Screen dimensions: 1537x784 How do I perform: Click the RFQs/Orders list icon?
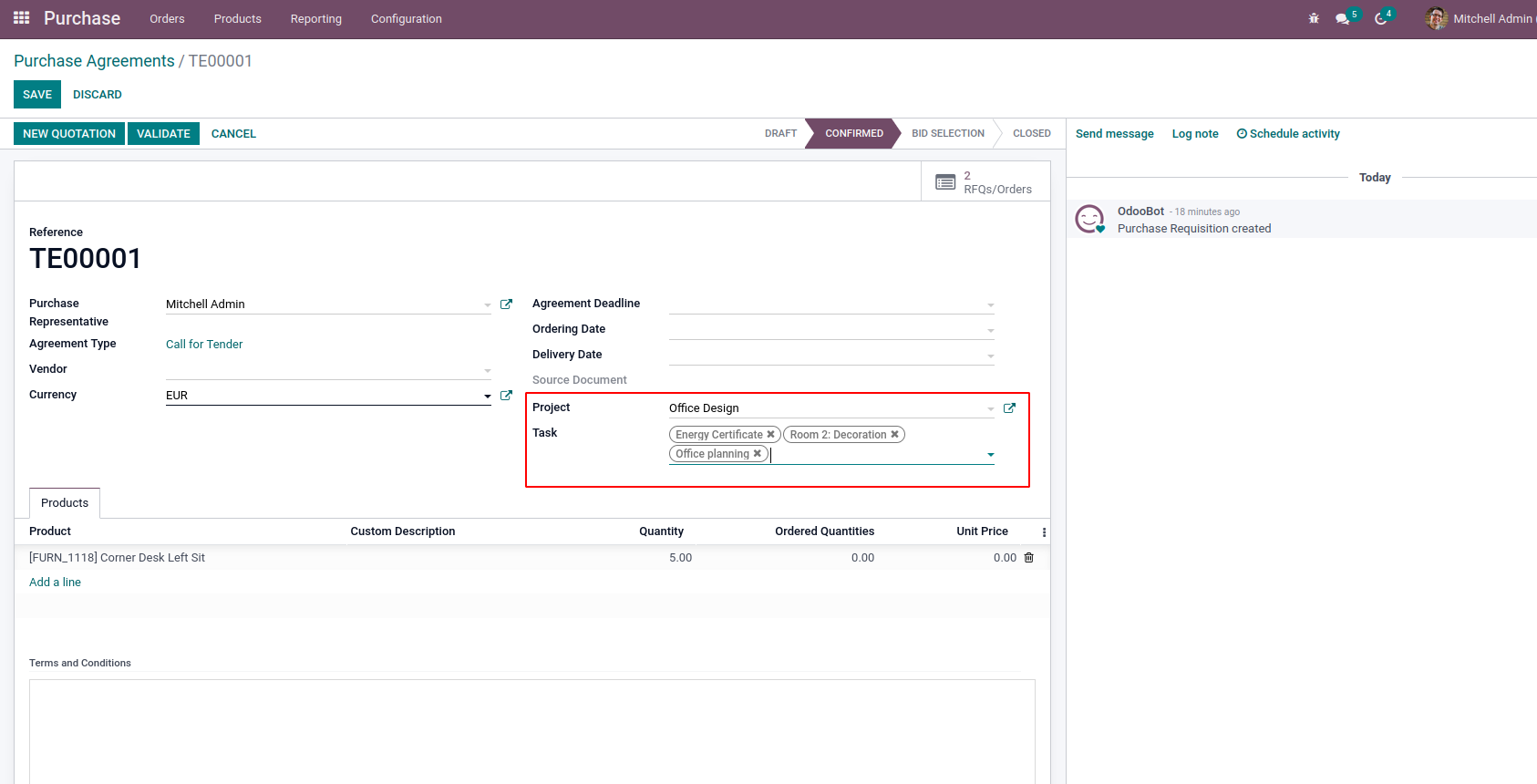(945, 182)
